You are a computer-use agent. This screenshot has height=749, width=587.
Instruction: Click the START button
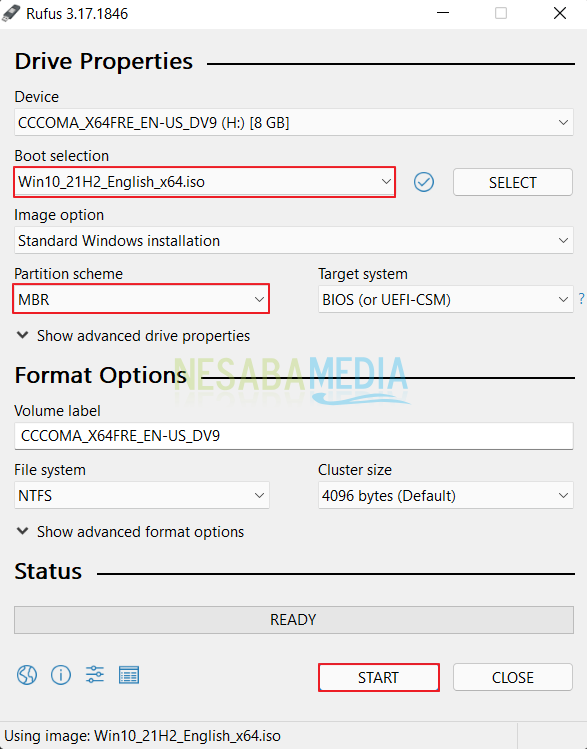pyautogui.click(x=379, y=677)
